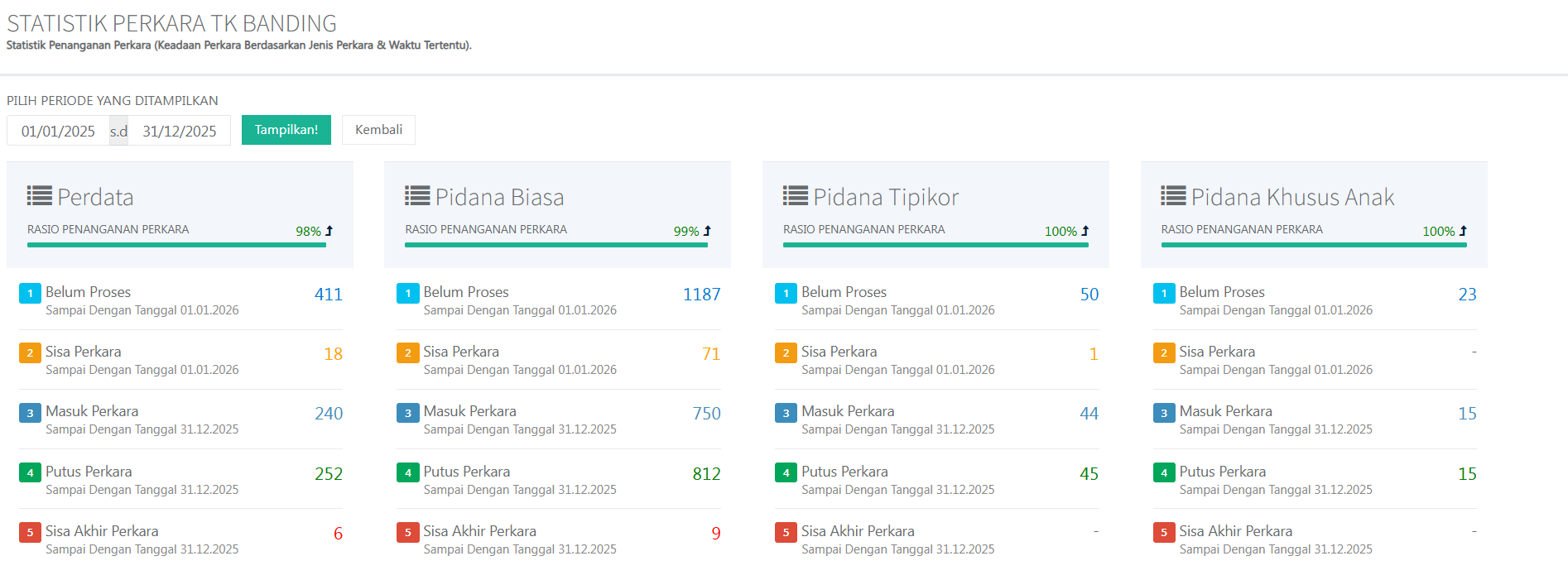This screenshot has width=1568, height=580.
Task: Click the 98% ratio label in Perdata
Action: point(308,232)
